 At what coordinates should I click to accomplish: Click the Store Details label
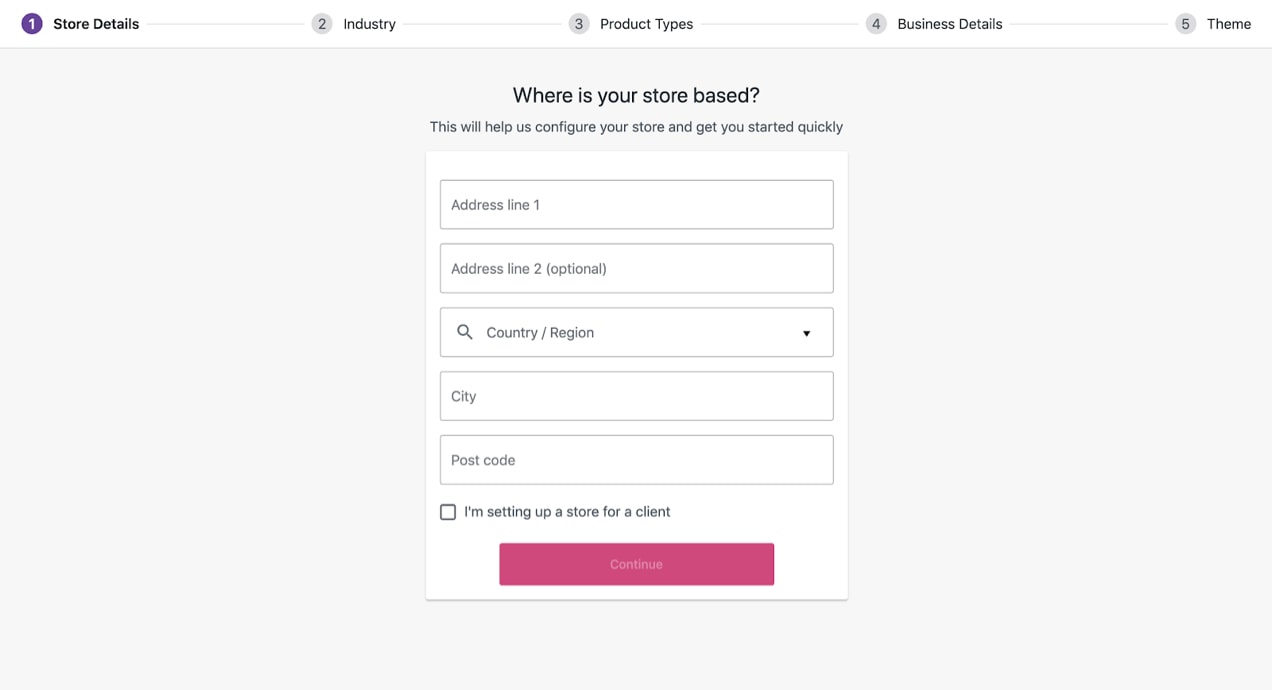tap(96, 23)
